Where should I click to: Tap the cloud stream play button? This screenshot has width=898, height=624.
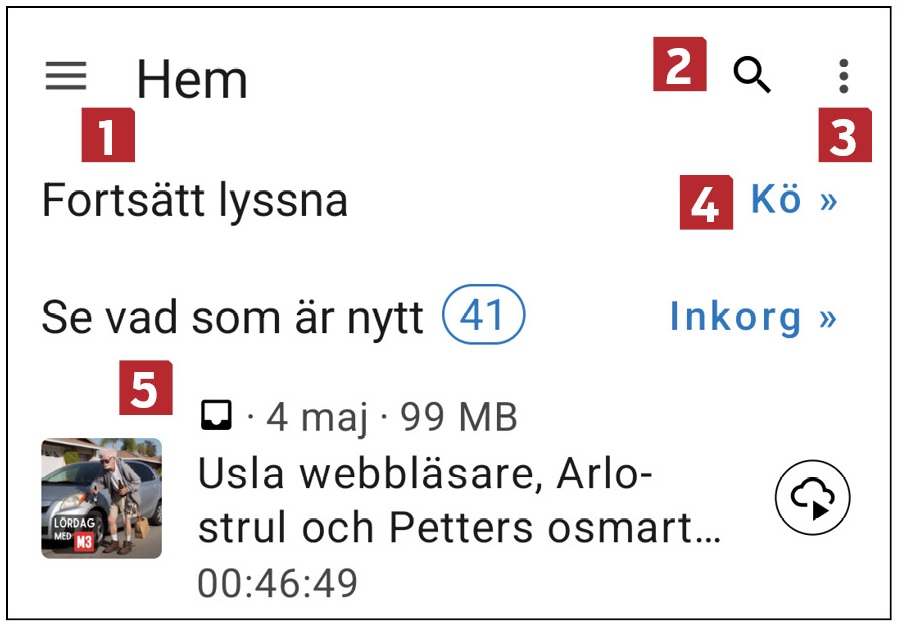click(812, 498)
